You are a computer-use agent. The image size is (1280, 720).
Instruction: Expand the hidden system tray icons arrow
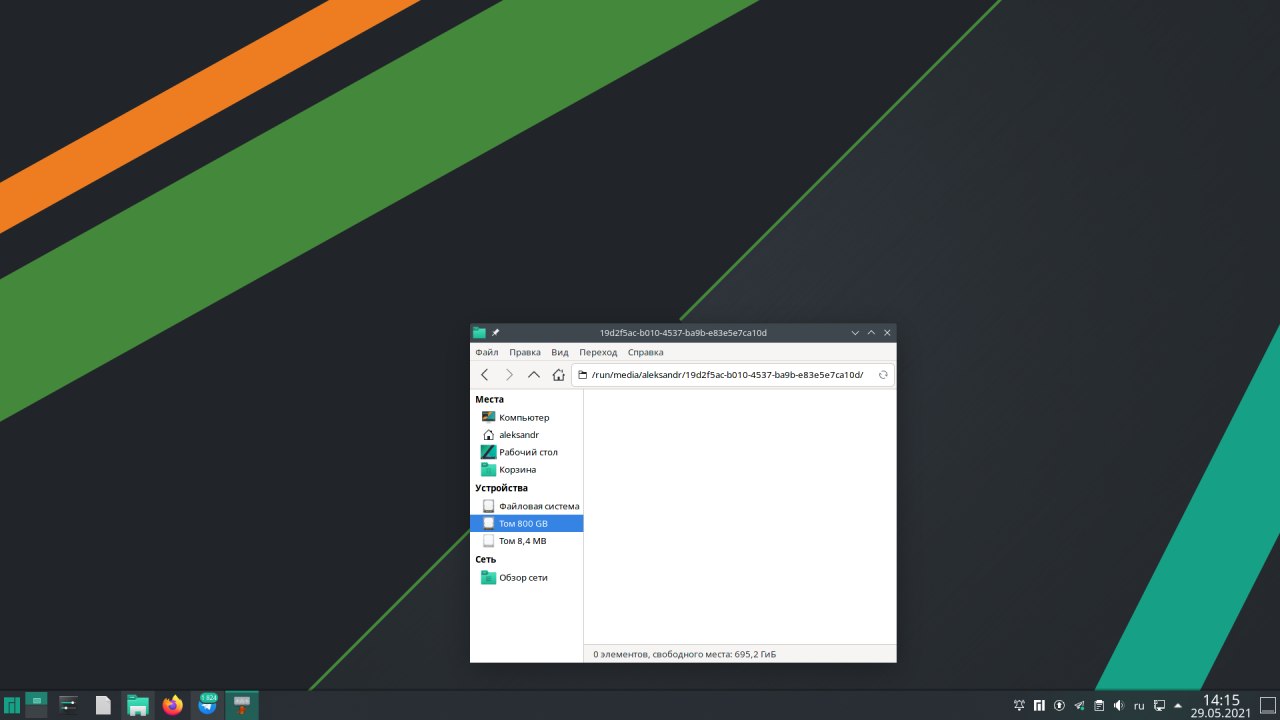coord(1178,705)
